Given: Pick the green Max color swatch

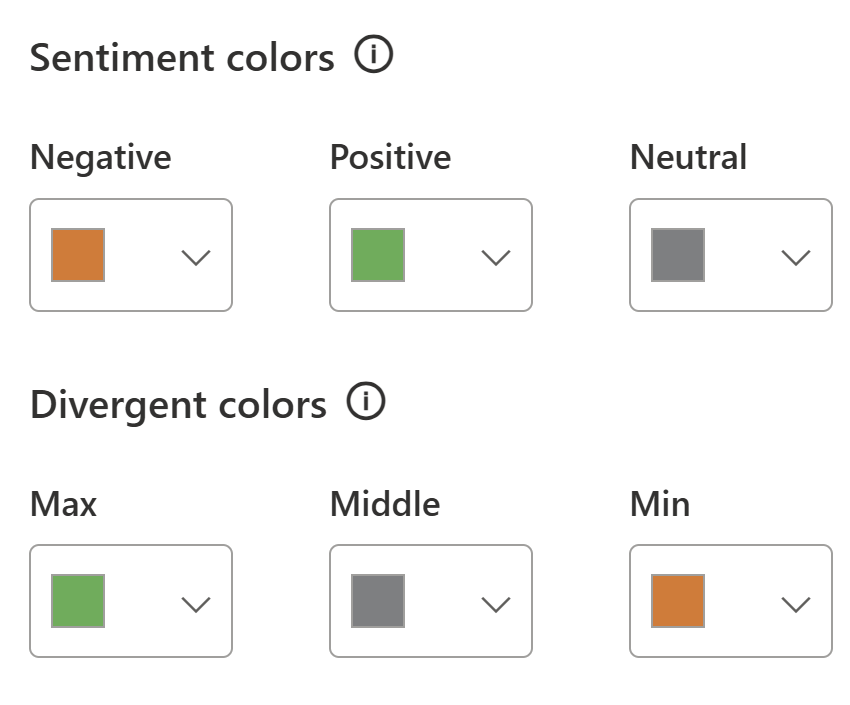Looking at the screenshot, I should [78, 601].
